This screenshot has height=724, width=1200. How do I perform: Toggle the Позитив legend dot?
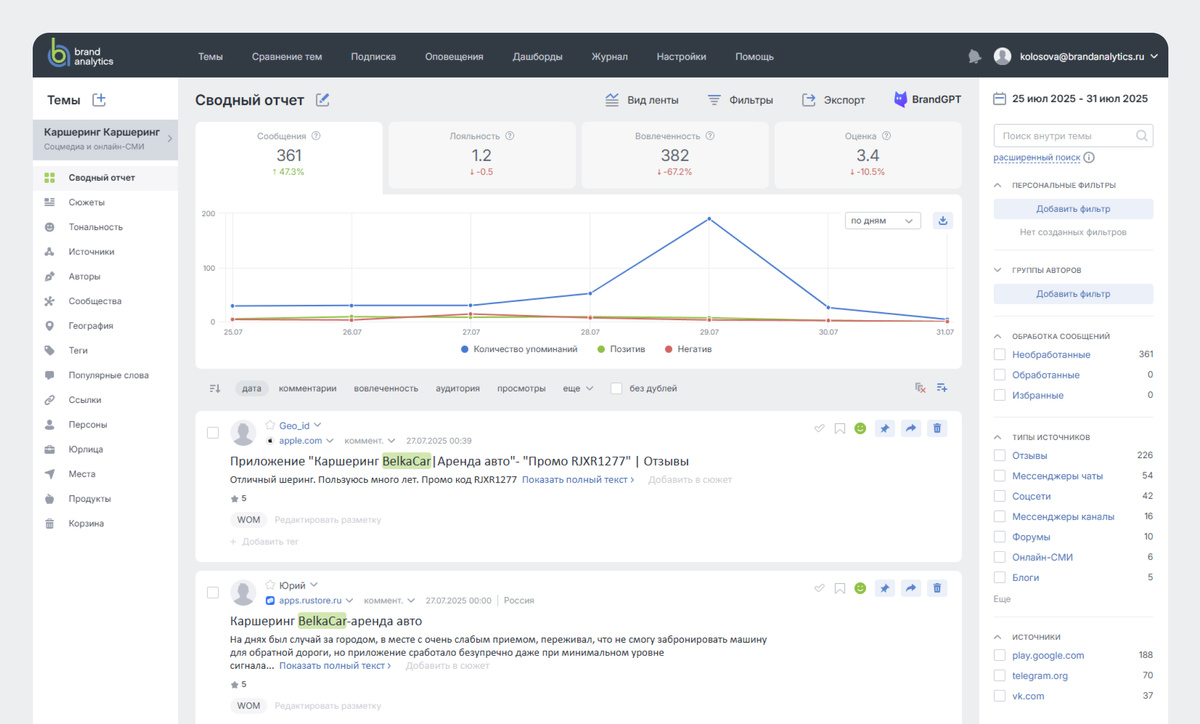601,349
